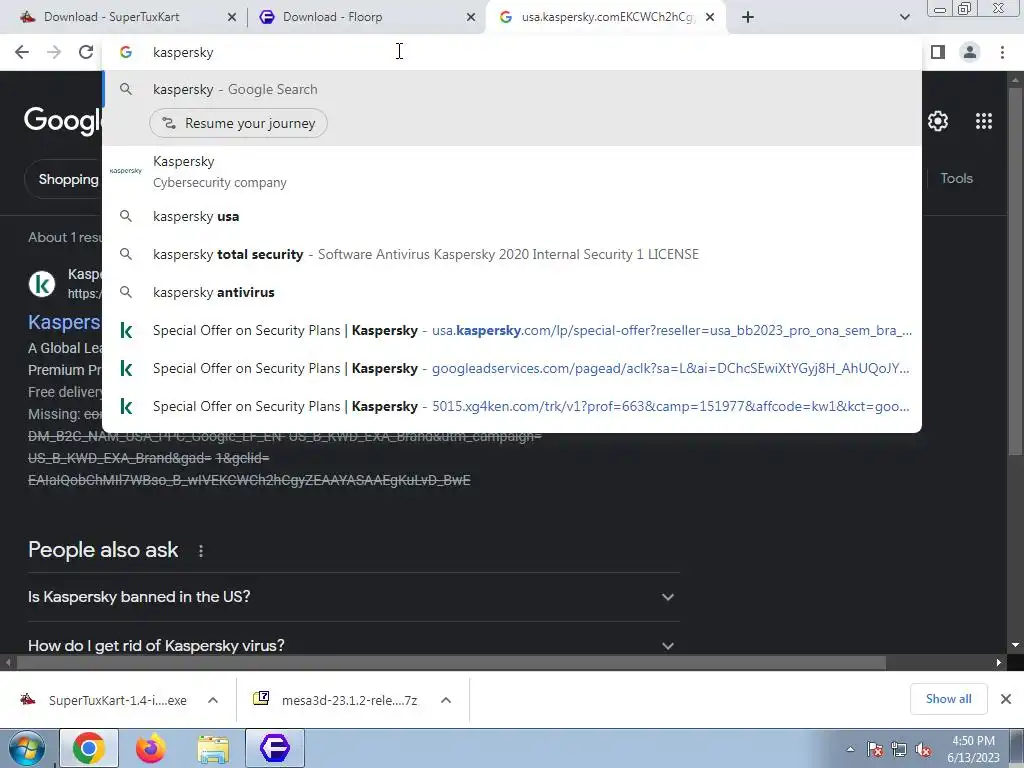Viewport: 1024px width, 768px height.
Task: Close the Download - Floorp tab
Action: pos(471,17)
